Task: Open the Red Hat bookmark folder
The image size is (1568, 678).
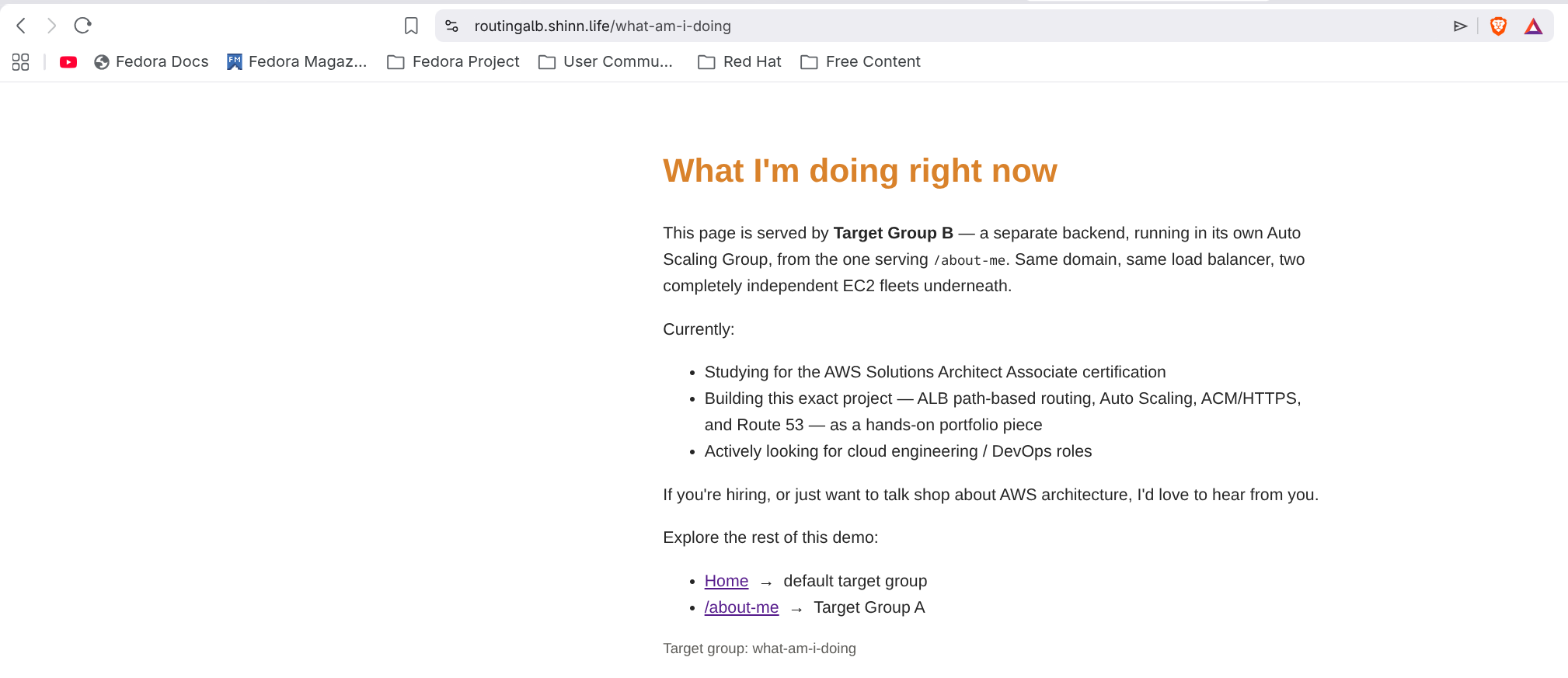Action: pyautogui.click(x=740, y=62)
